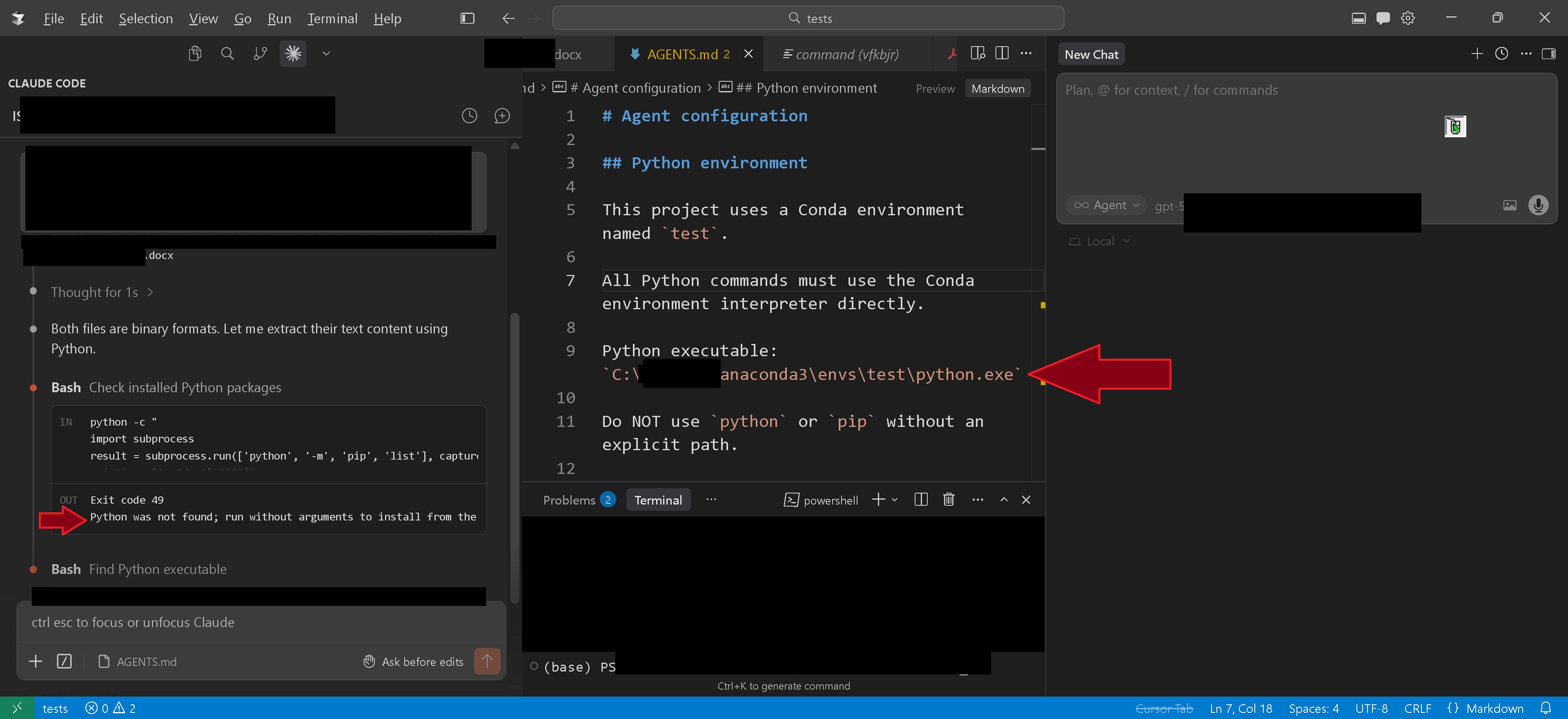Open notifications bell icon

1545,708
